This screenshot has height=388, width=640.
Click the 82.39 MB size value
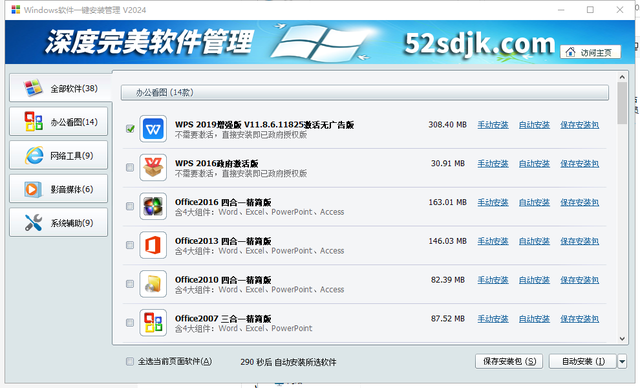click(448, 280)
